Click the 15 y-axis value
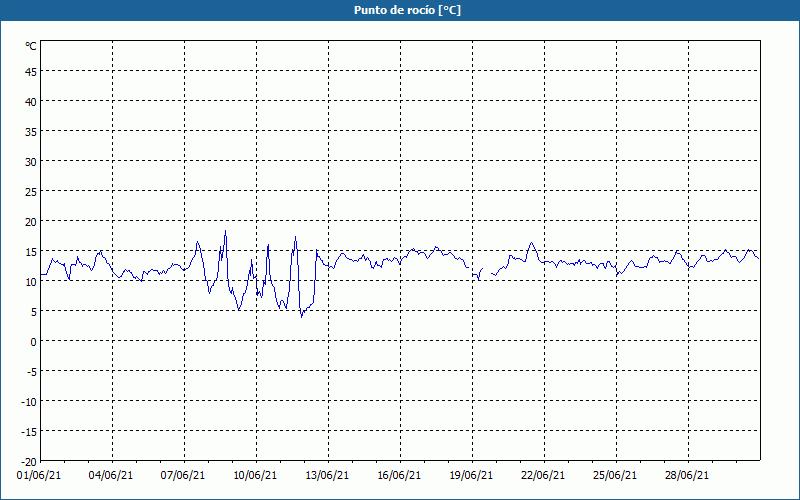The height and width of the screenshot is (500, 800). [x=31, y=252]
